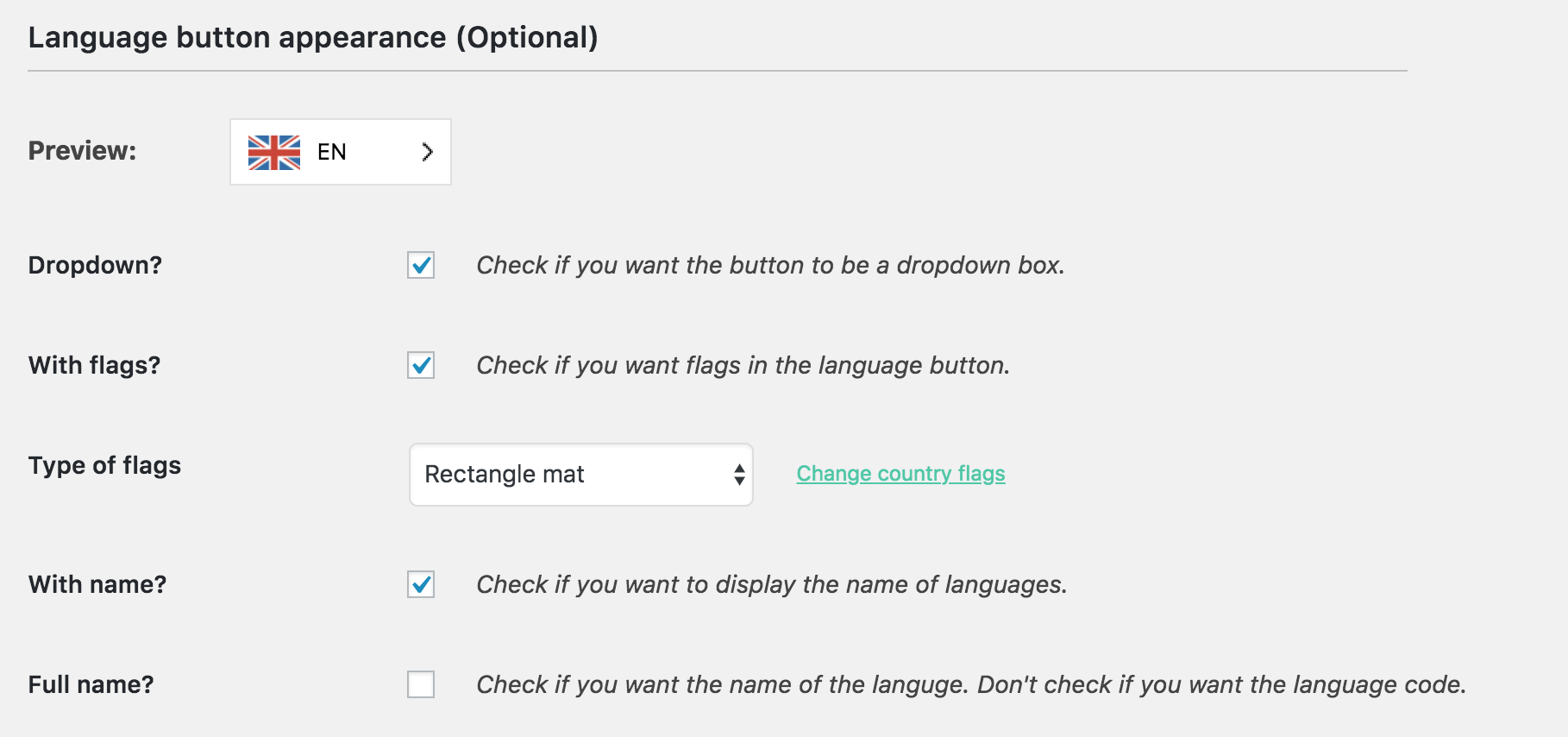Open the Rectangle mat flag type dropdown
The height and width of the screenshot is (737, 1568).
[x=581, y=475]
